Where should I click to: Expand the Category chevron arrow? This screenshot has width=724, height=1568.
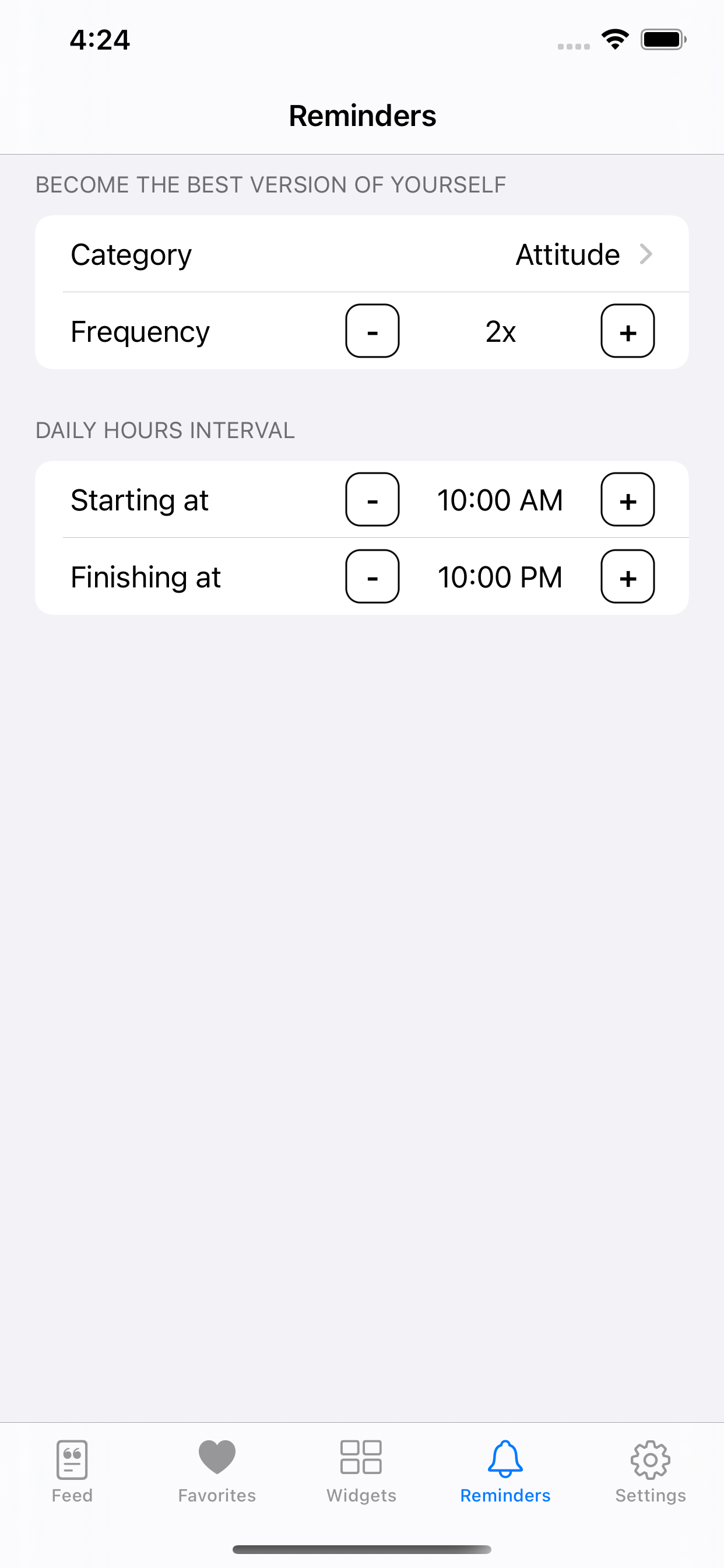point(646,254)
